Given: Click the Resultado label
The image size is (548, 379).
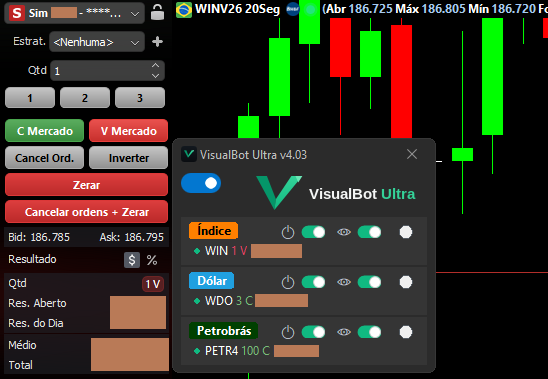Looking at the screenshot, I should pyautogui.click(x=32, y=259).
